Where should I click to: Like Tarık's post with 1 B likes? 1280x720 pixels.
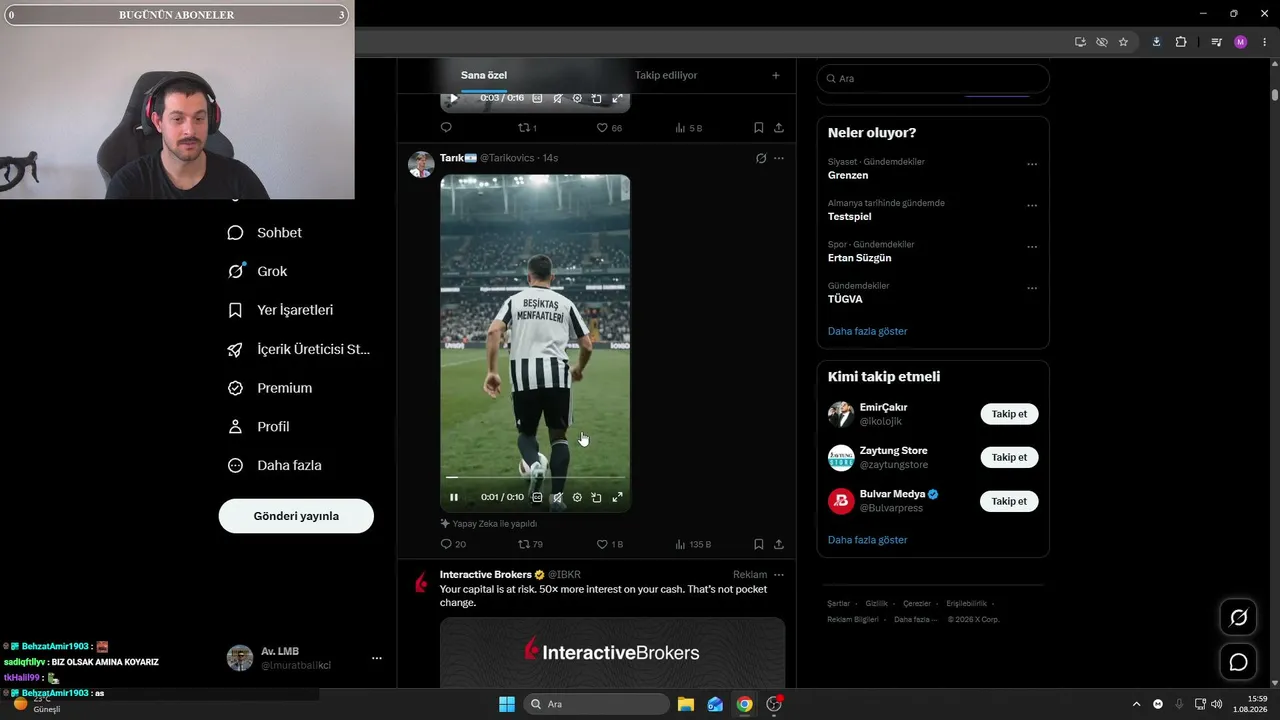pyautogui.click(x=609, y=544)
